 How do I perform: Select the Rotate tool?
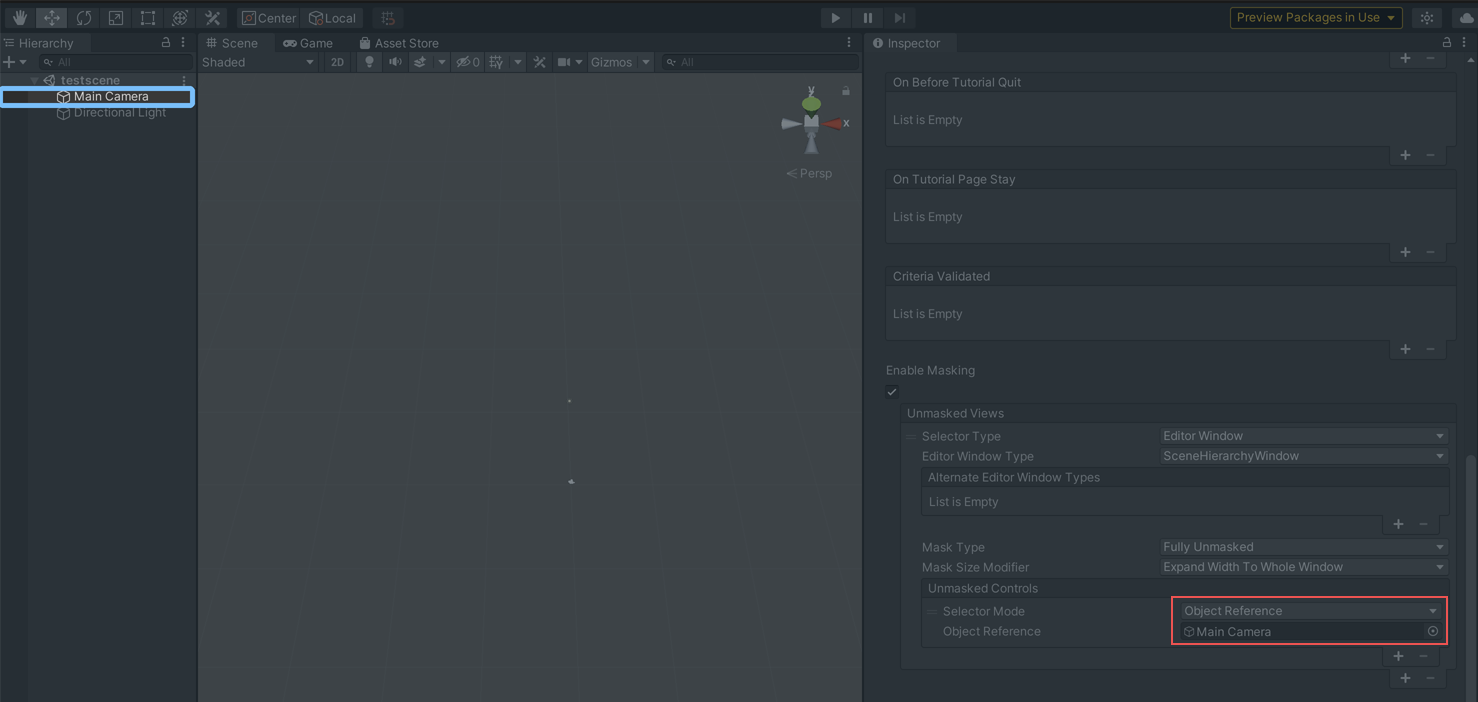pos(84,18)
